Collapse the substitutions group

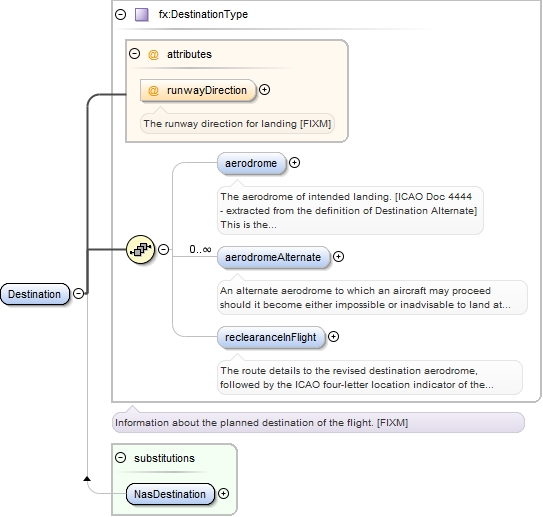[x=121, y=458]
